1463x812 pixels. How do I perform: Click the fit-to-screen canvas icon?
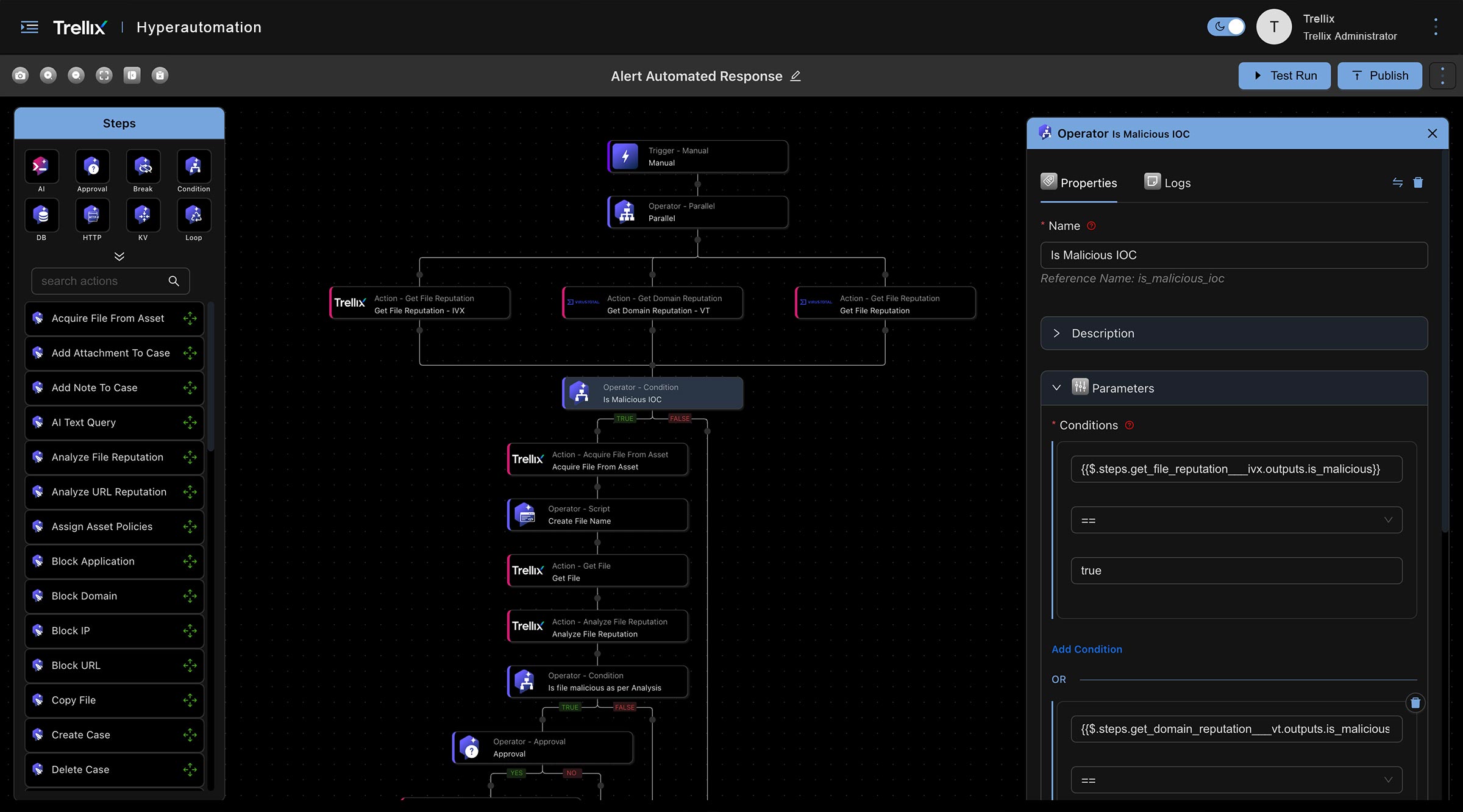(x=104, y=75)
